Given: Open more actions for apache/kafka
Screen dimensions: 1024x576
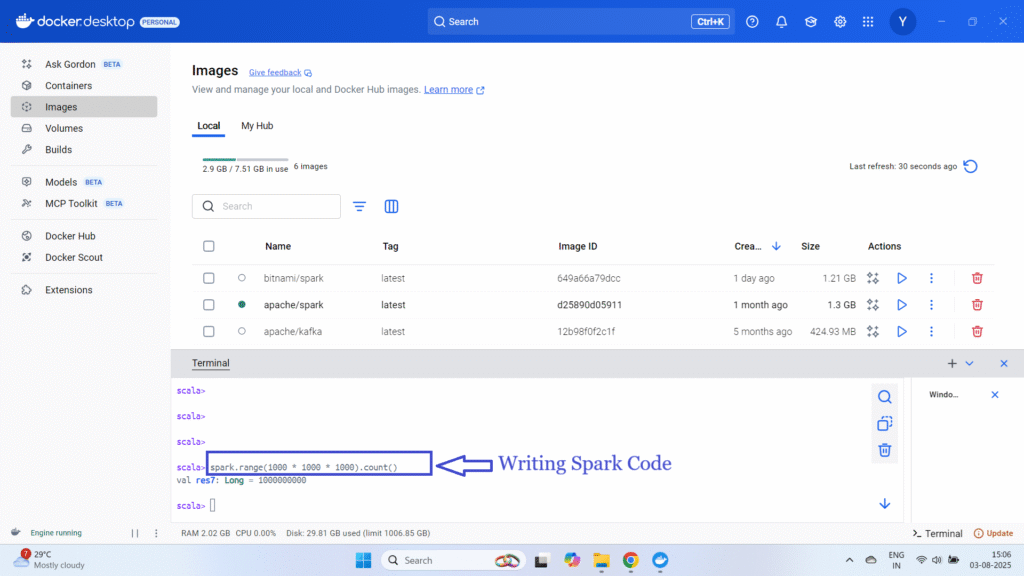Looking at the screenshot, I should click(931, 332).
